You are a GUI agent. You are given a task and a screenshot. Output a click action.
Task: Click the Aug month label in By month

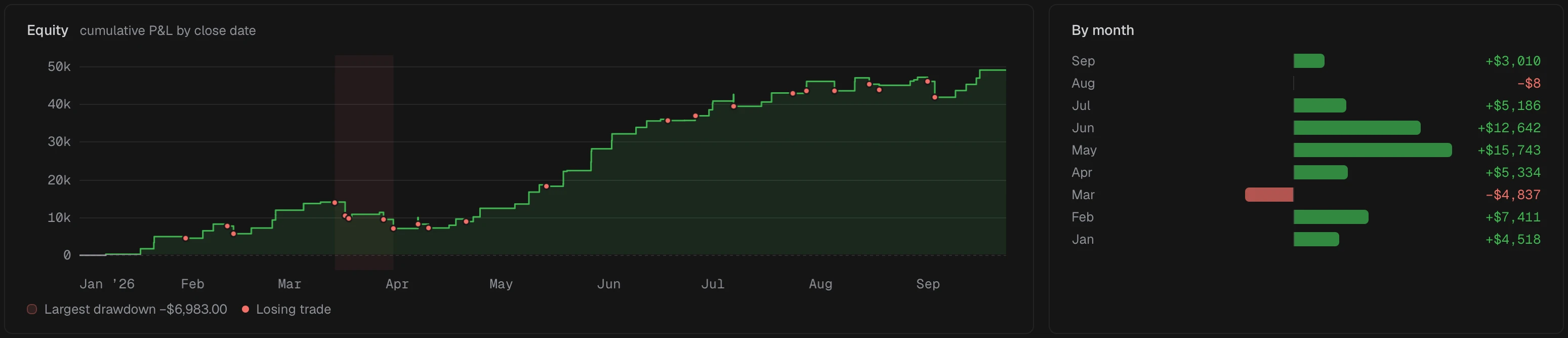click(x=1083, y=84)
